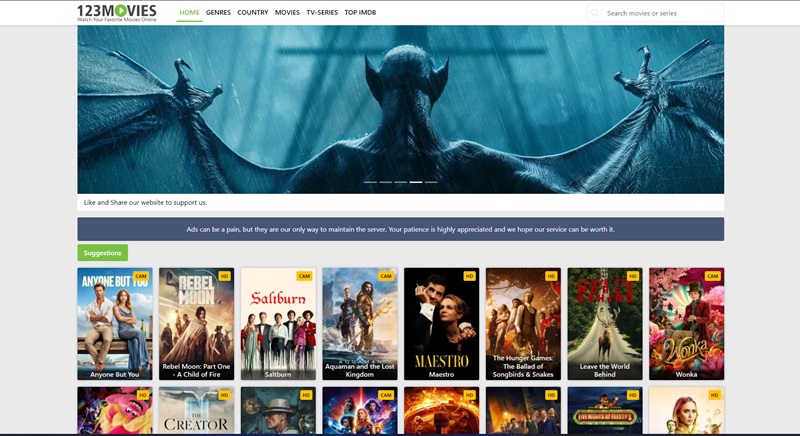Click the ads patience notice banner
Viewport: 800px width, 436px height.
(x=401, y=229)
